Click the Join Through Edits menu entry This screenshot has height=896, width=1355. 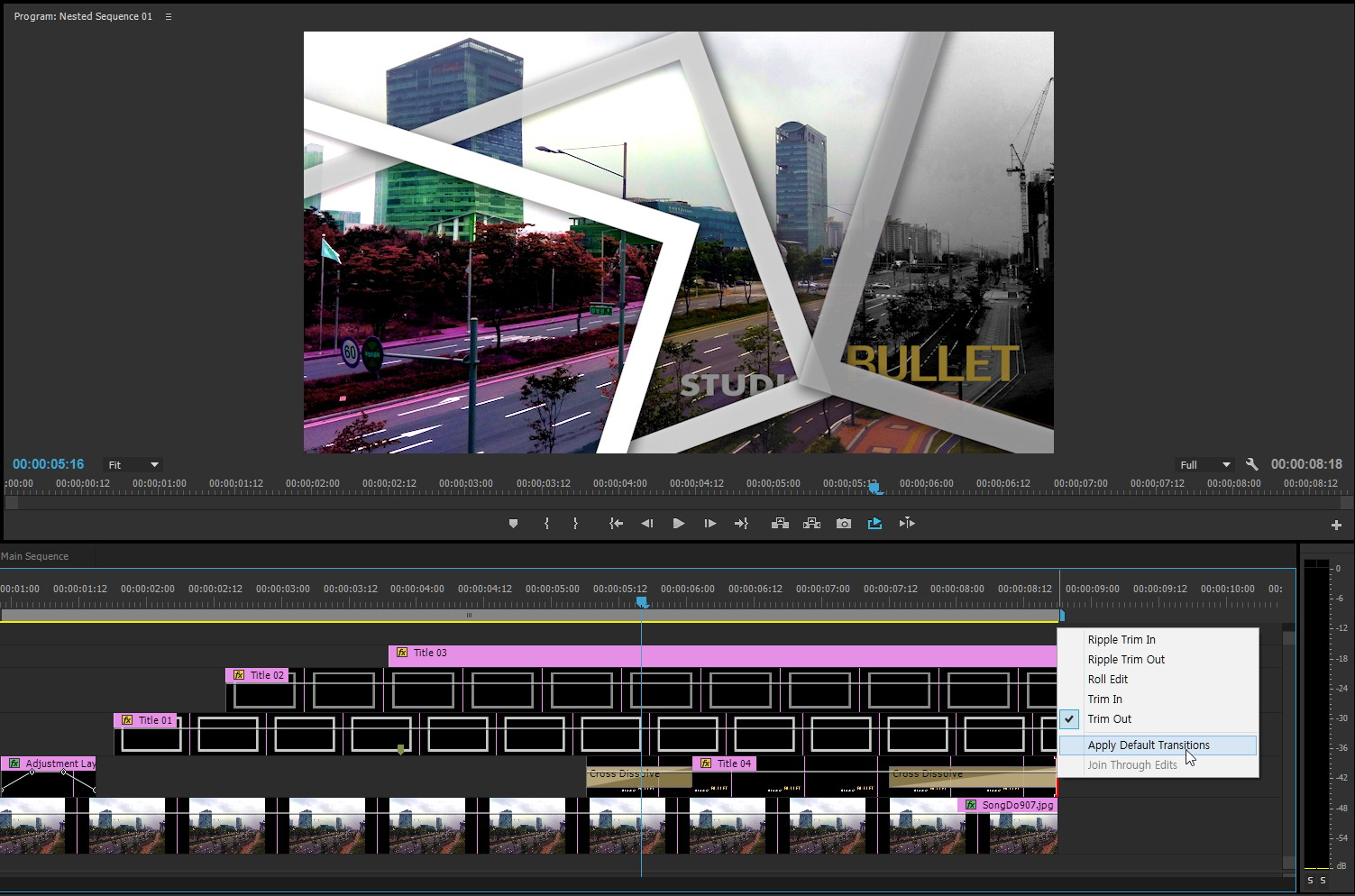coord(1158,765)
